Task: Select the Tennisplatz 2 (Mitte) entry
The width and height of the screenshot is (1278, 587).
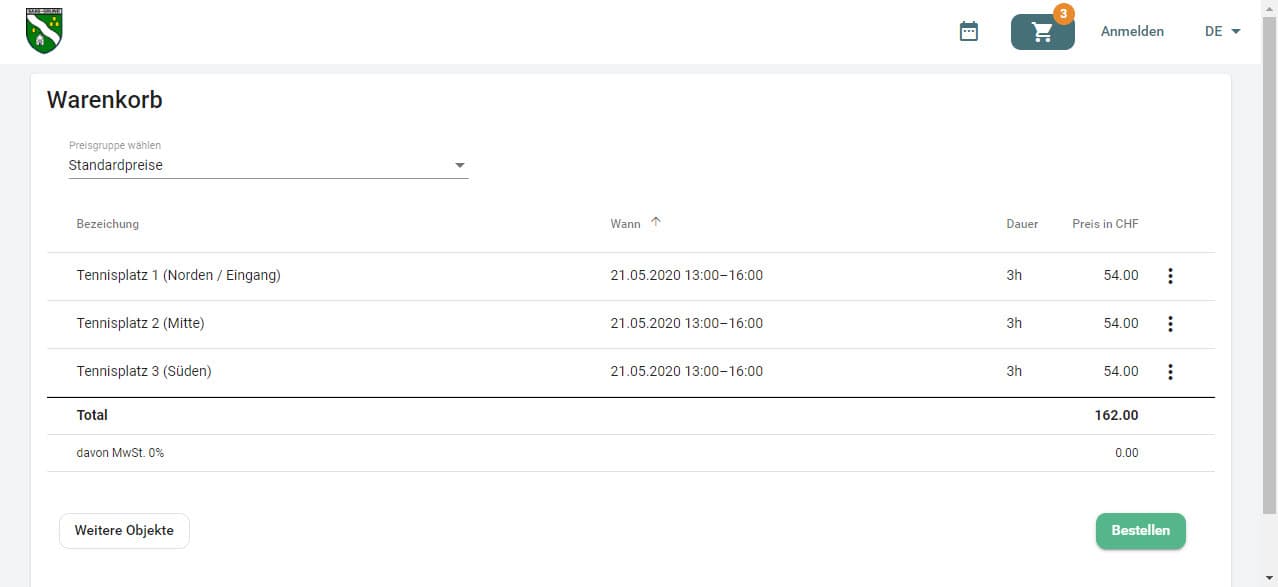Action: pyautogui.click(x=140, y=323)
